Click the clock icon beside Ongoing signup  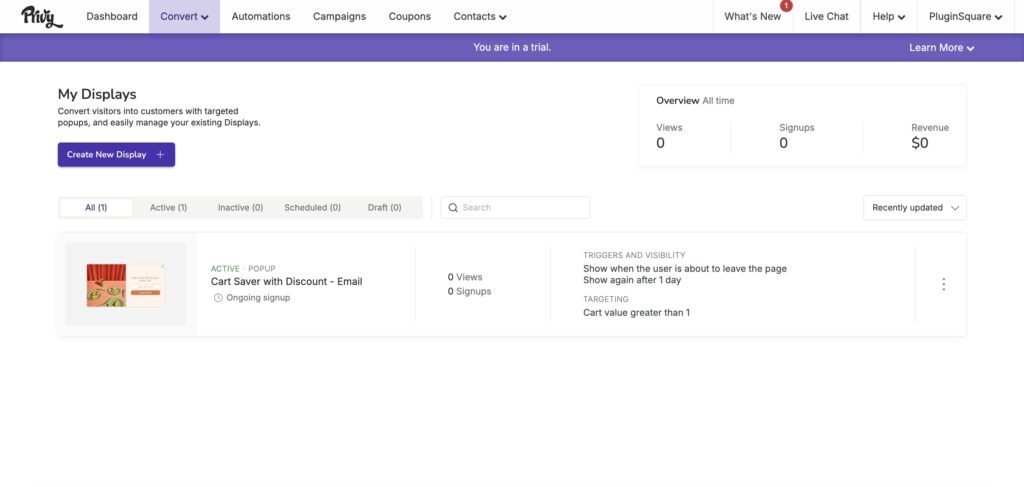pyautogui.click(x=218, y=298)
